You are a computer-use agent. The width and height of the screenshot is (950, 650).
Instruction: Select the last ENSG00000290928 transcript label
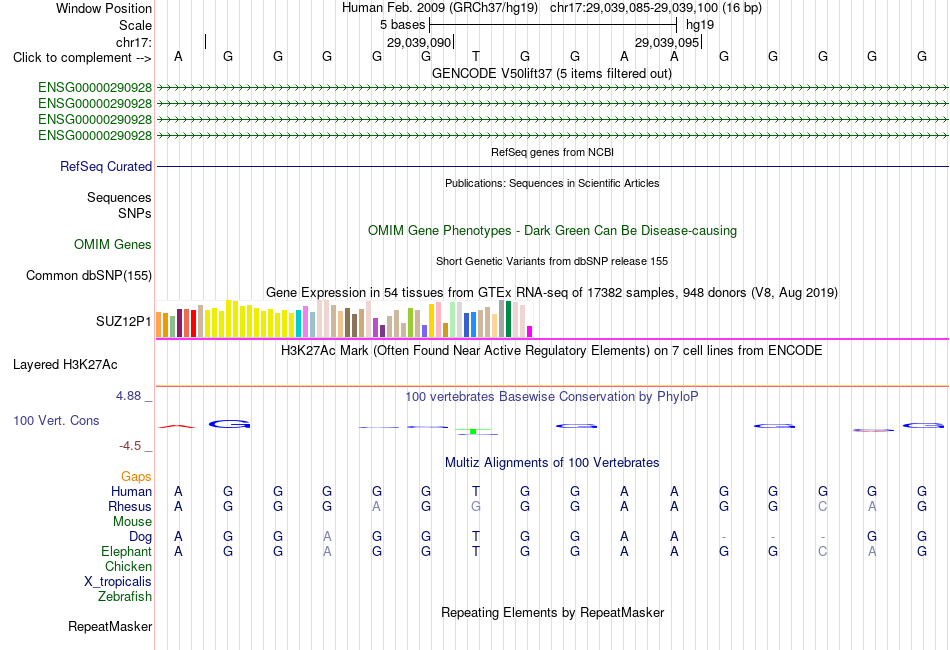[95, 136]
